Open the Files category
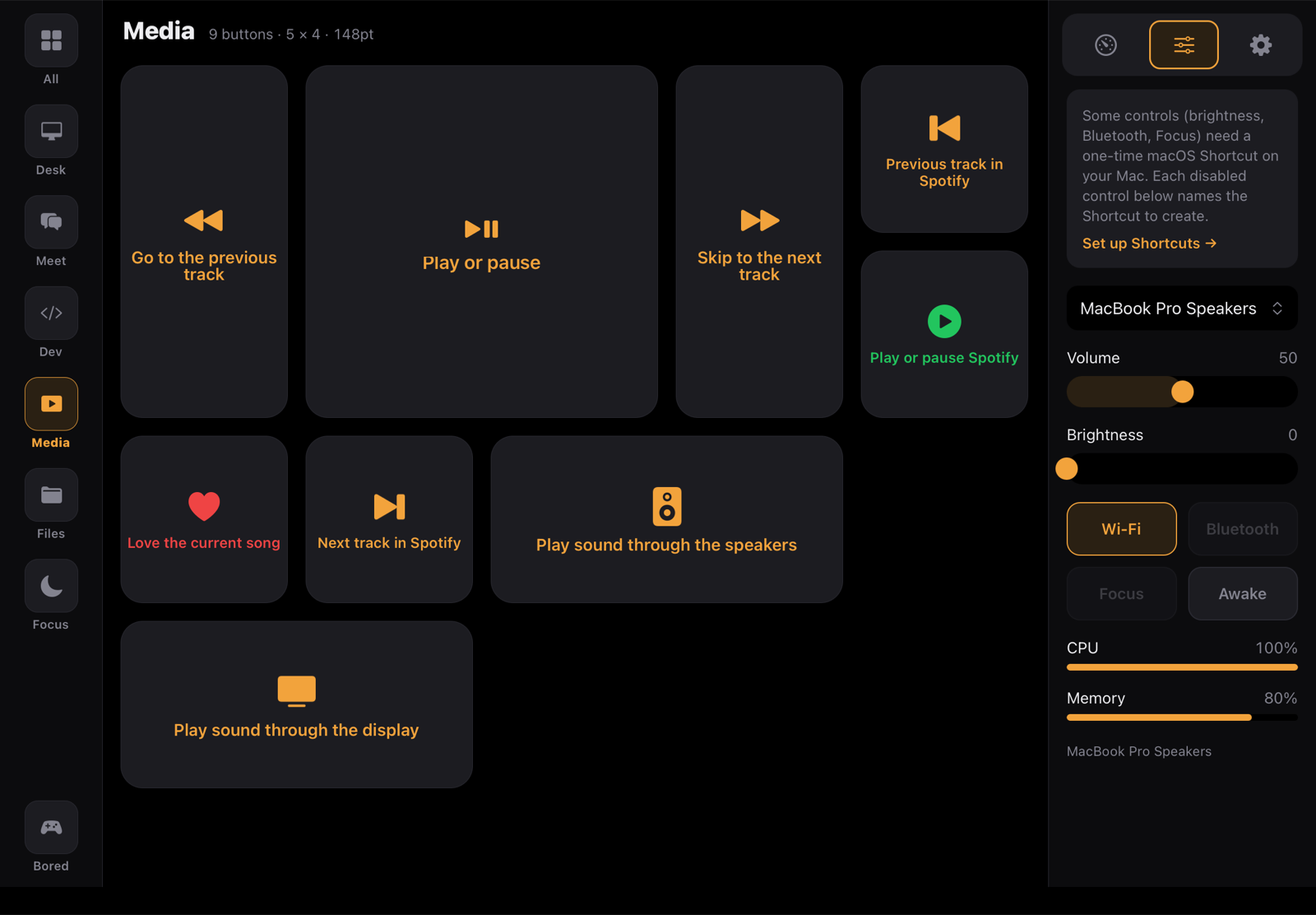The image size is (1316, 915). point(51,495)
